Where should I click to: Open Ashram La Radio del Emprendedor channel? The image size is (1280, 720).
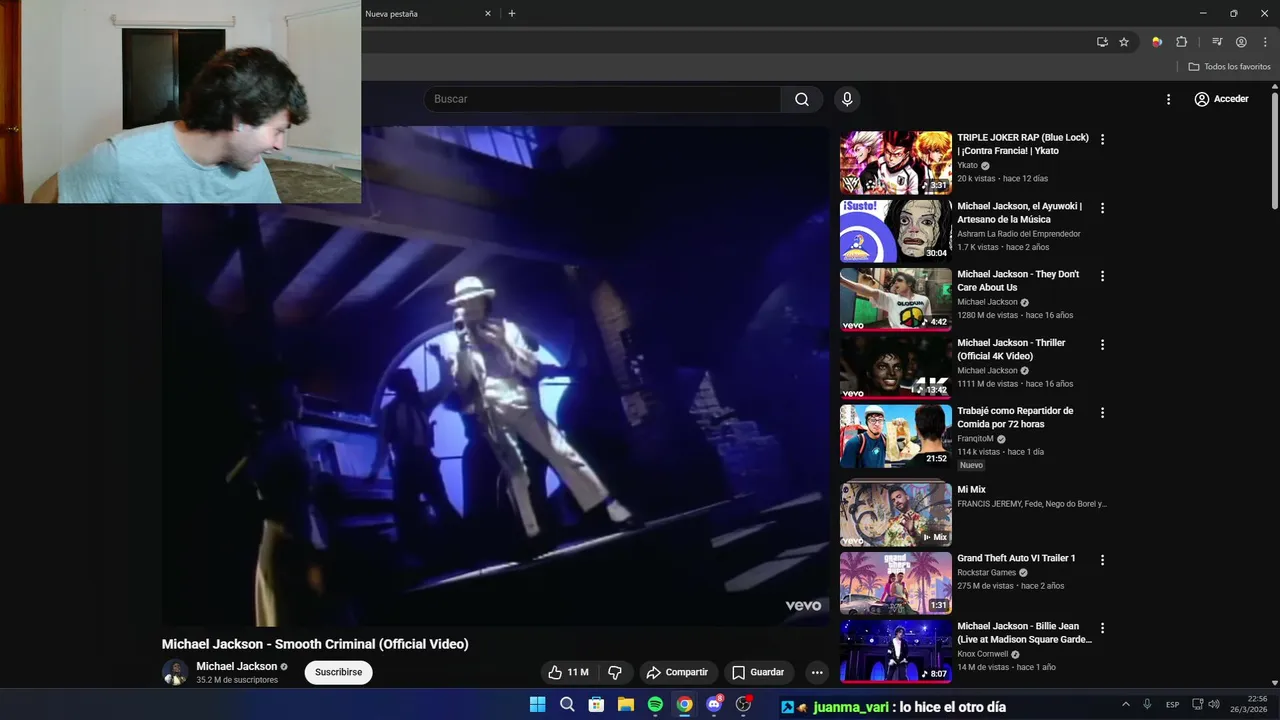pyautogui.click(x=1018, y=234)
